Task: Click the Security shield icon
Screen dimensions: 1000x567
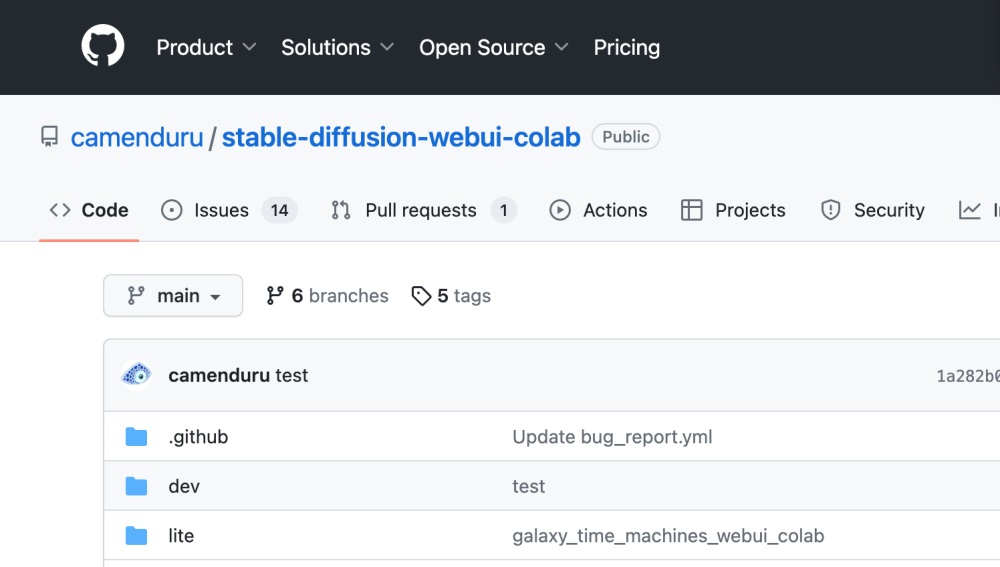Action: [x=830, y=210]
